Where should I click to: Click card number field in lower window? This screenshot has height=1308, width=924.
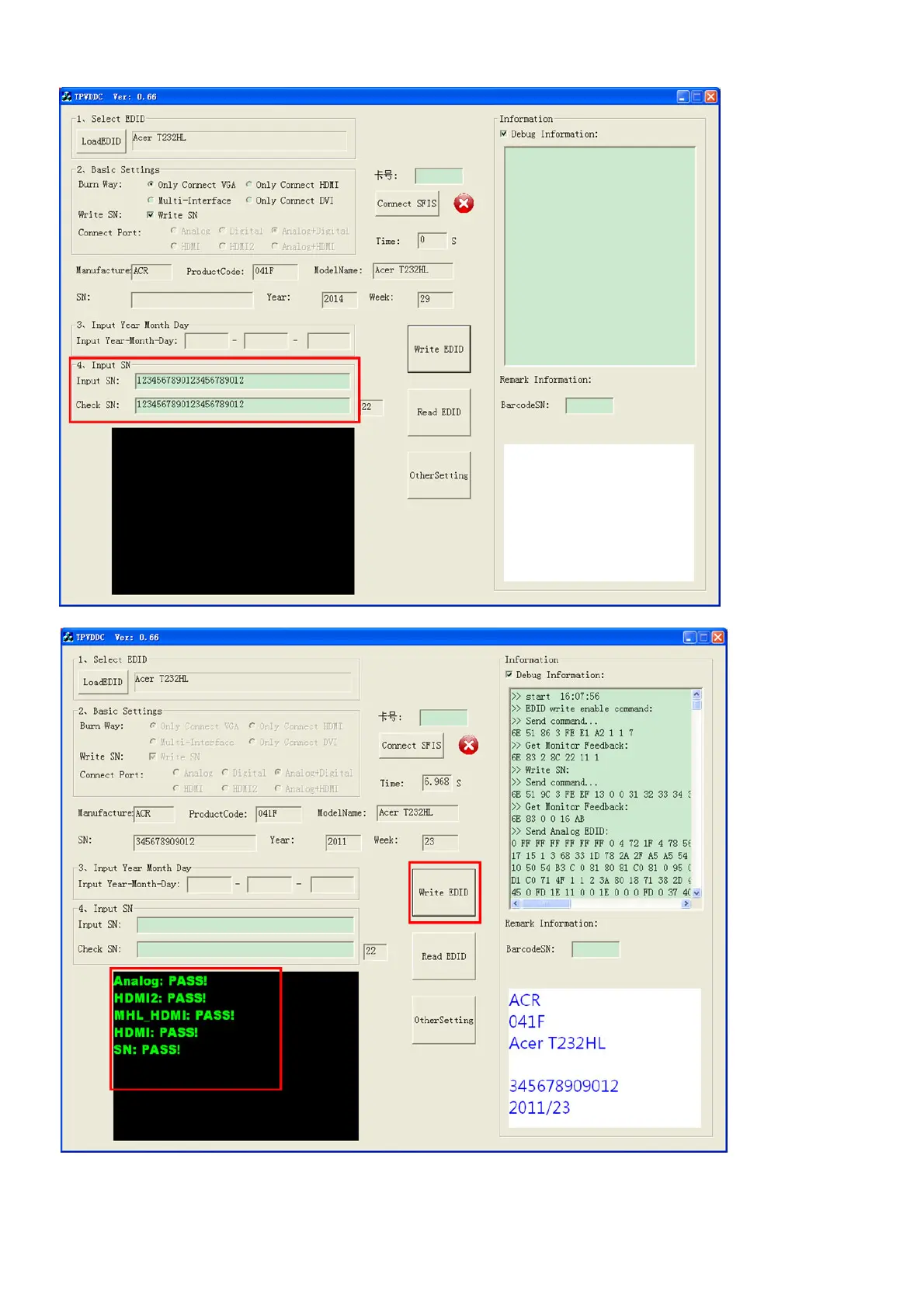point(443,717)
